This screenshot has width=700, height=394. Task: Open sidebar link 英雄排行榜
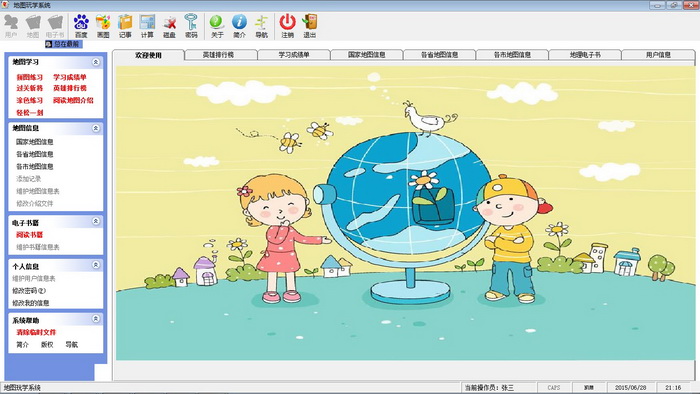pyautogui.click(x=70, y=88)
